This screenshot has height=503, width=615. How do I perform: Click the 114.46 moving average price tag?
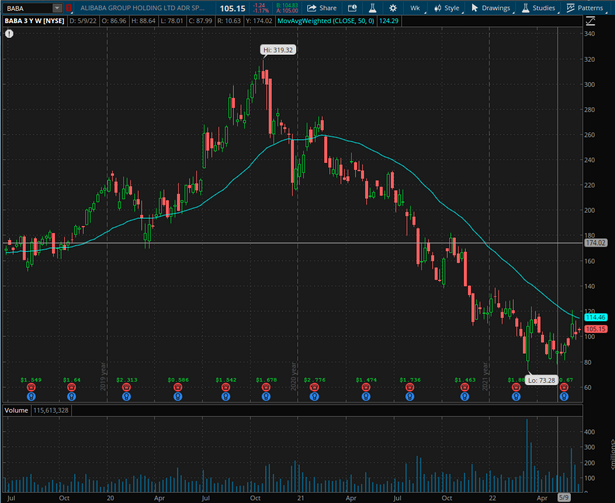pos(595,317)
